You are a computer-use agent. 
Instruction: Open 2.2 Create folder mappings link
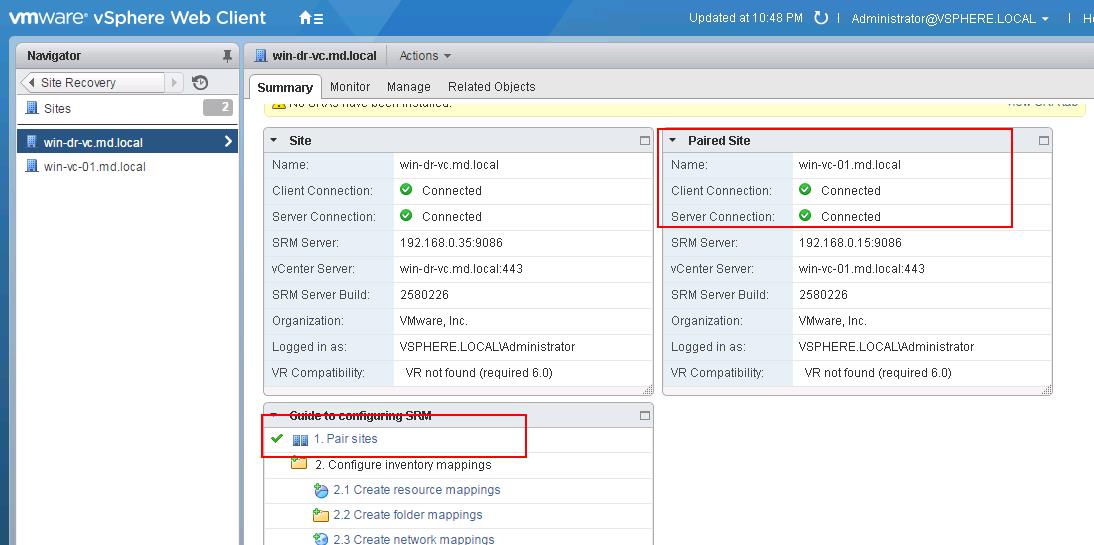(x=407, y=515)
